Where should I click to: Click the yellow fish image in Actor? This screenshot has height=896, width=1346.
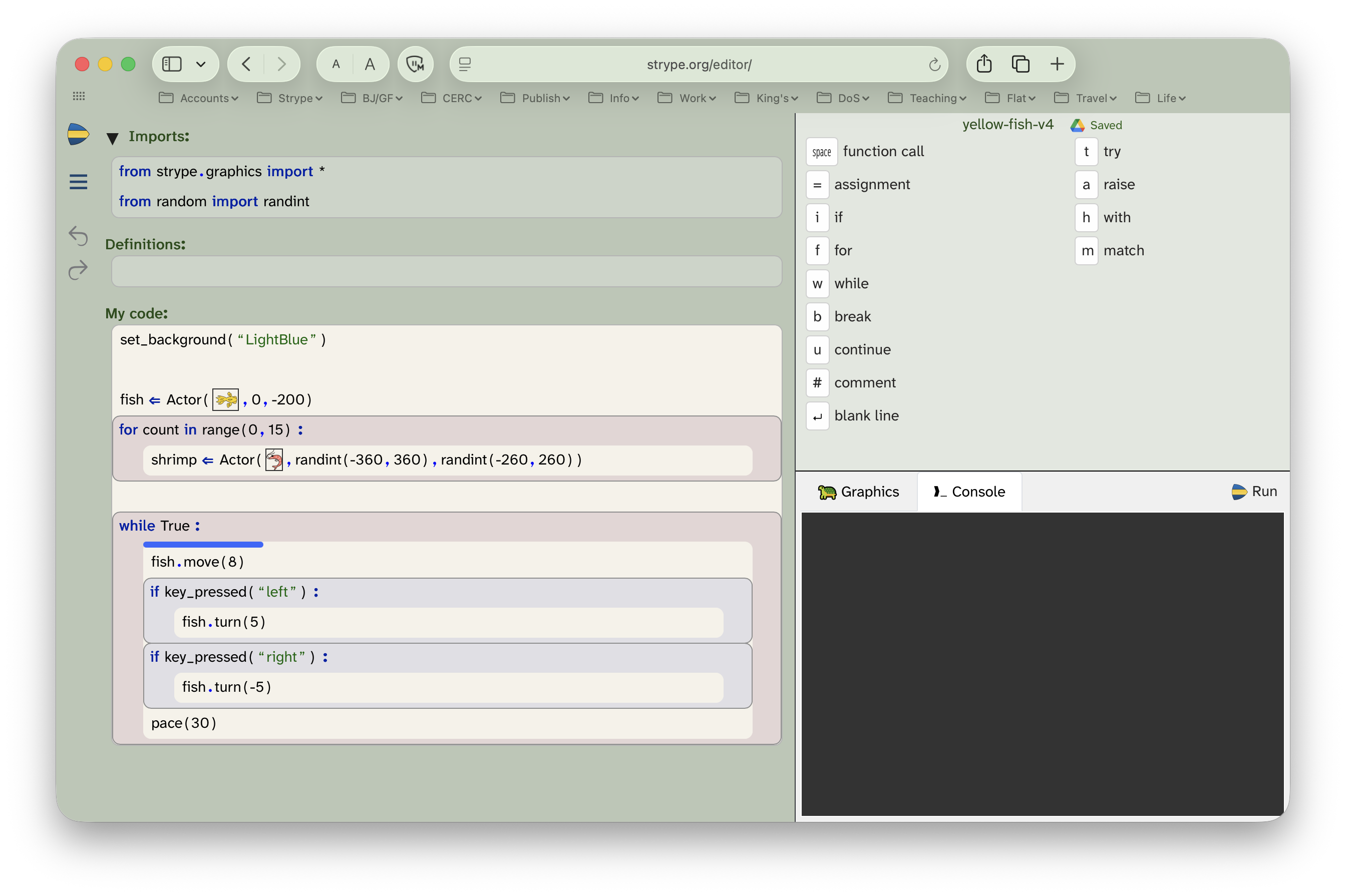pyautogui.click(x=225, y=399)
